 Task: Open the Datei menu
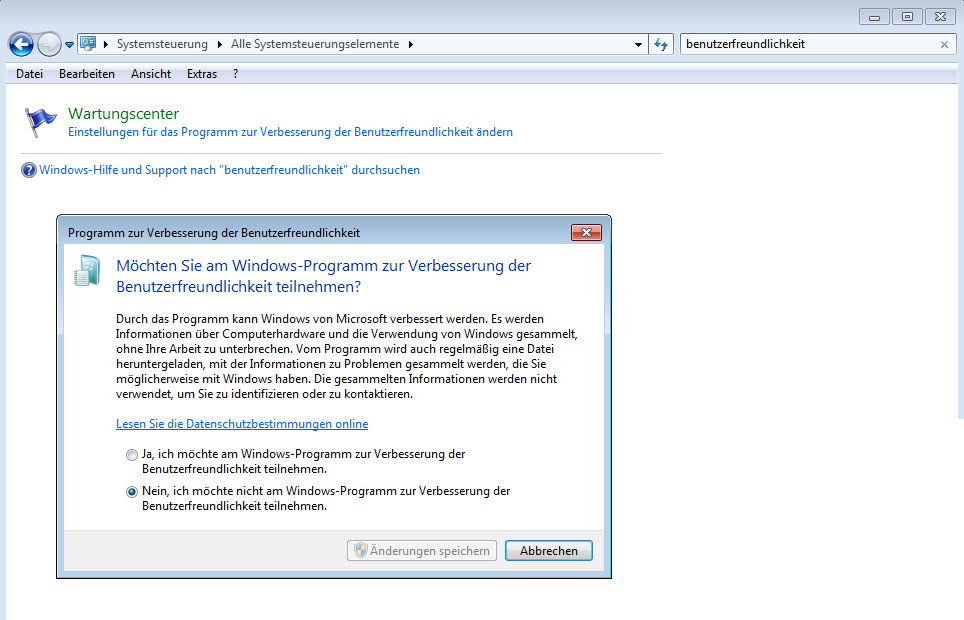[29, 74]
